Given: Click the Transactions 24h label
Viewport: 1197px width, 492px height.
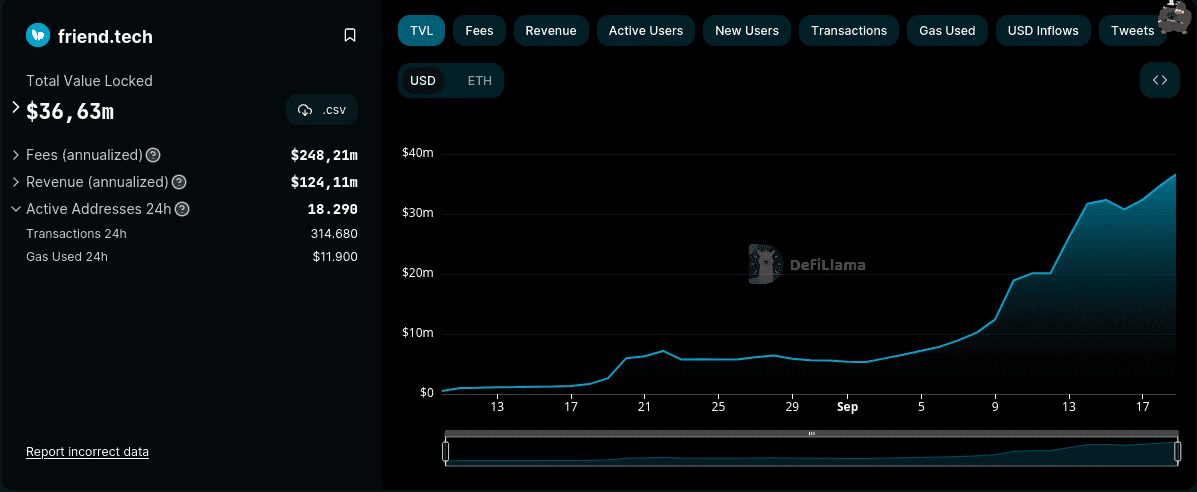Looking at the screenshot, I should coord(76,234).
